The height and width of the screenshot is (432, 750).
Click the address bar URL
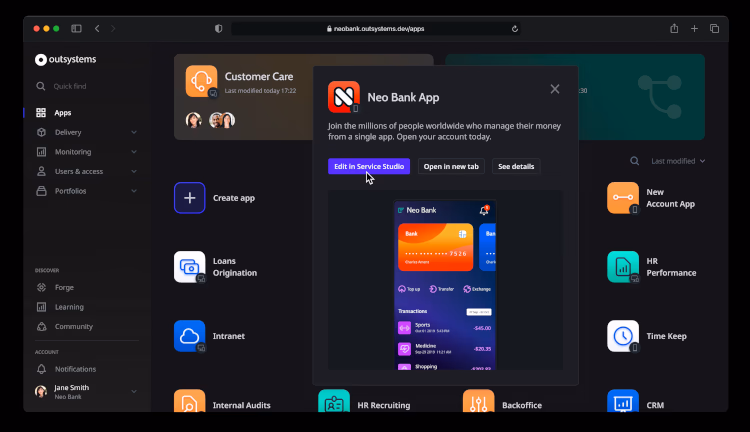[379, 29]
